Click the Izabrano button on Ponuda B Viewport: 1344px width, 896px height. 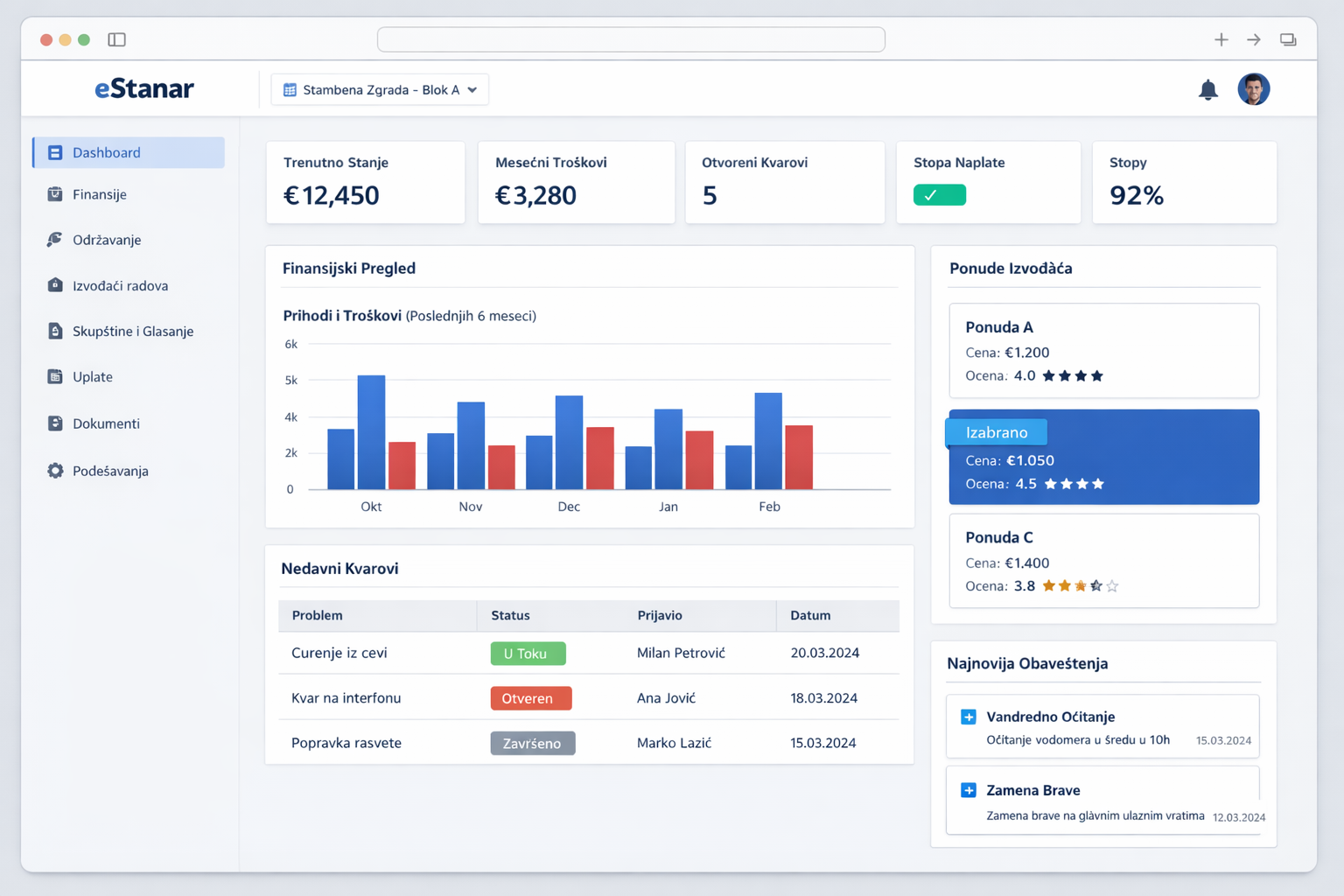[x=996, y=431]
